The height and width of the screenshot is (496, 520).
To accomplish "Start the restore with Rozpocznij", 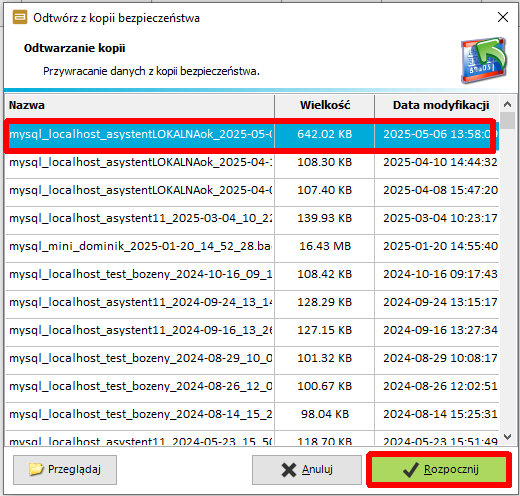I will 439,469.
